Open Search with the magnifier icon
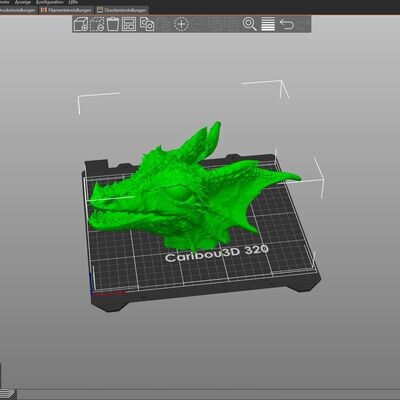This screenshot has height=400, width=400. click(x=250, y=24)
